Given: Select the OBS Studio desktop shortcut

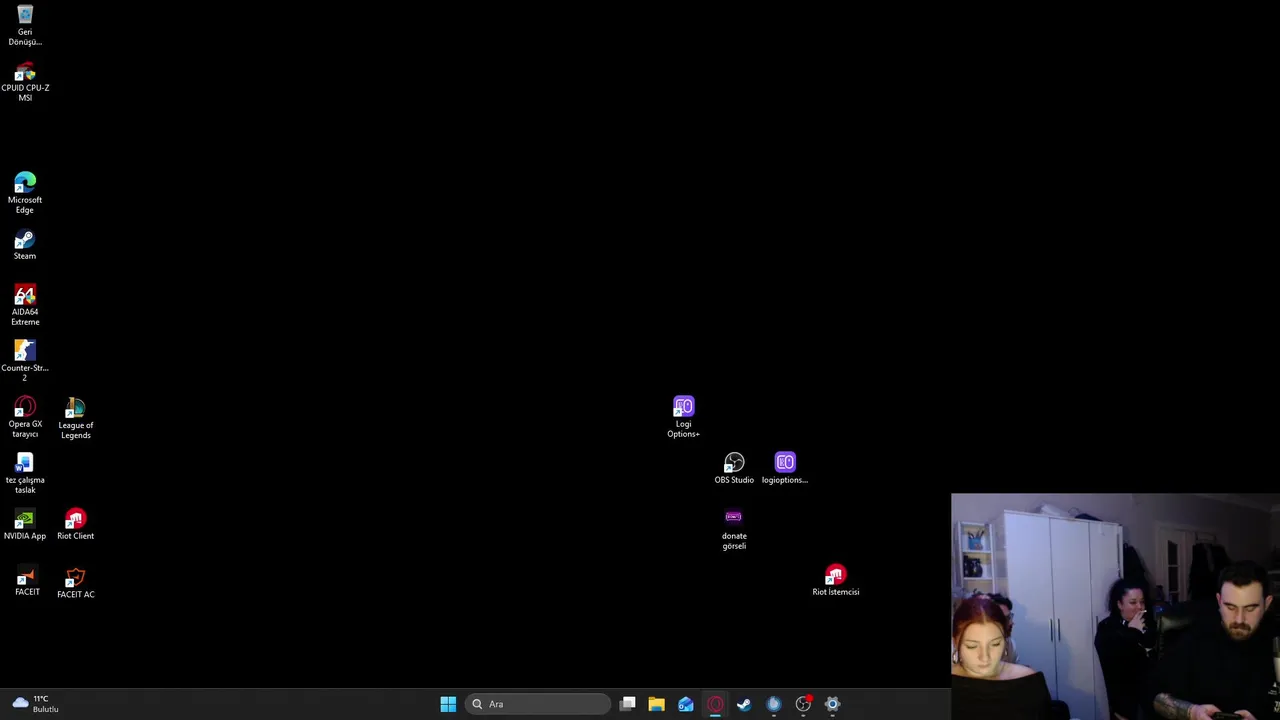Looking at the screenshot, I should coord(734,468).
